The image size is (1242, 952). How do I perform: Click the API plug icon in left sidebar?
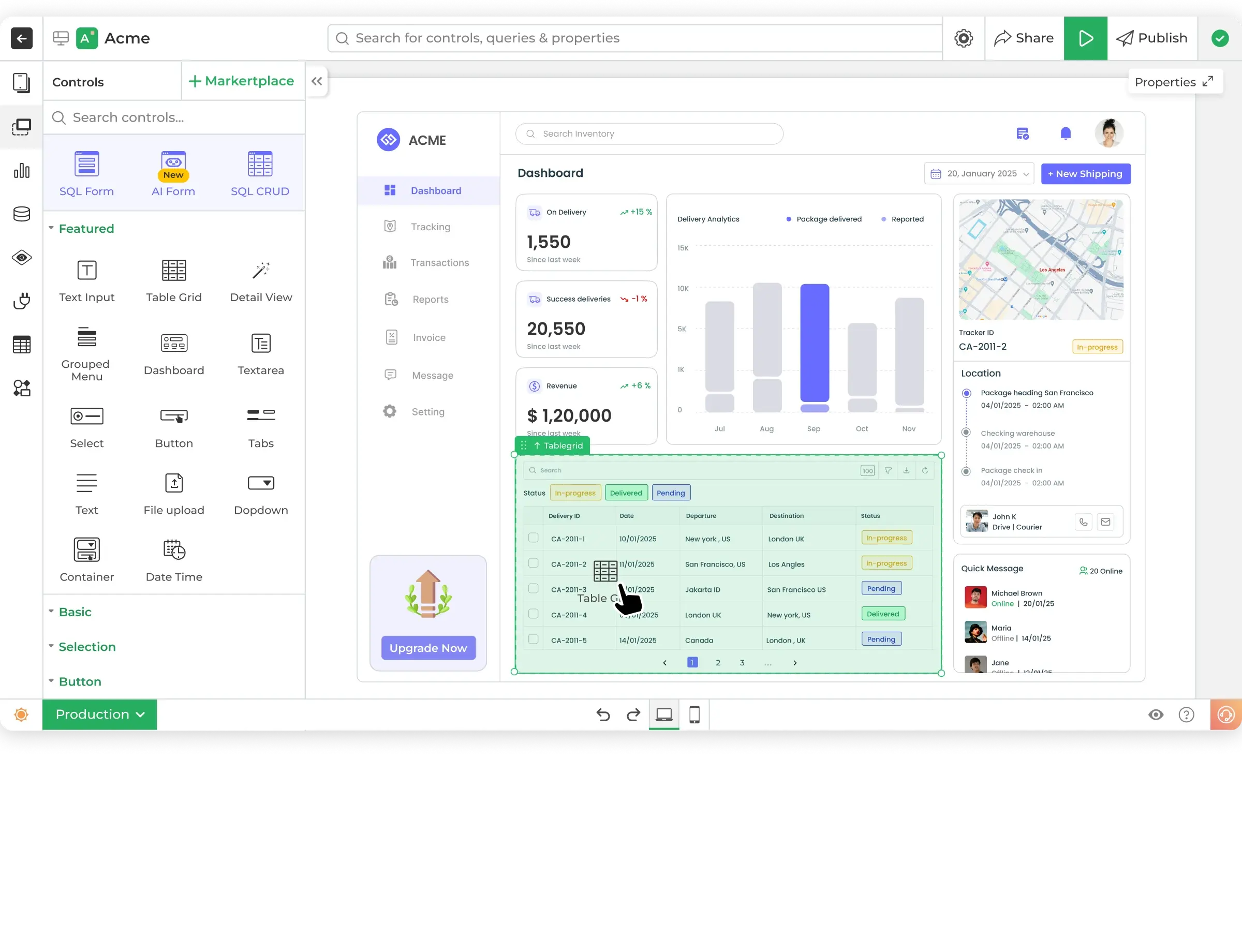(22, 301)
